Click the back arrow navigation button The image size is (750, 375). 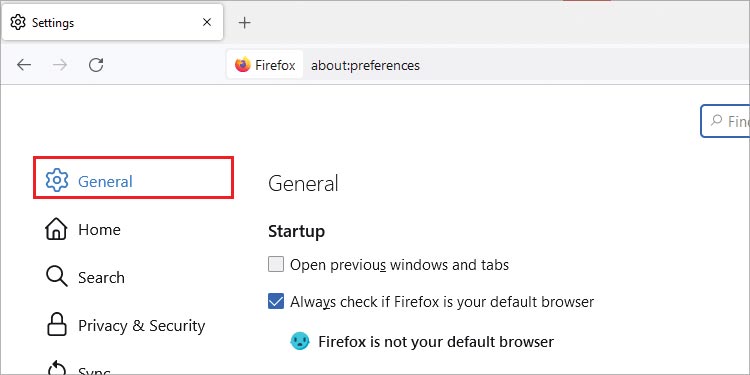[x=24, y=65]
